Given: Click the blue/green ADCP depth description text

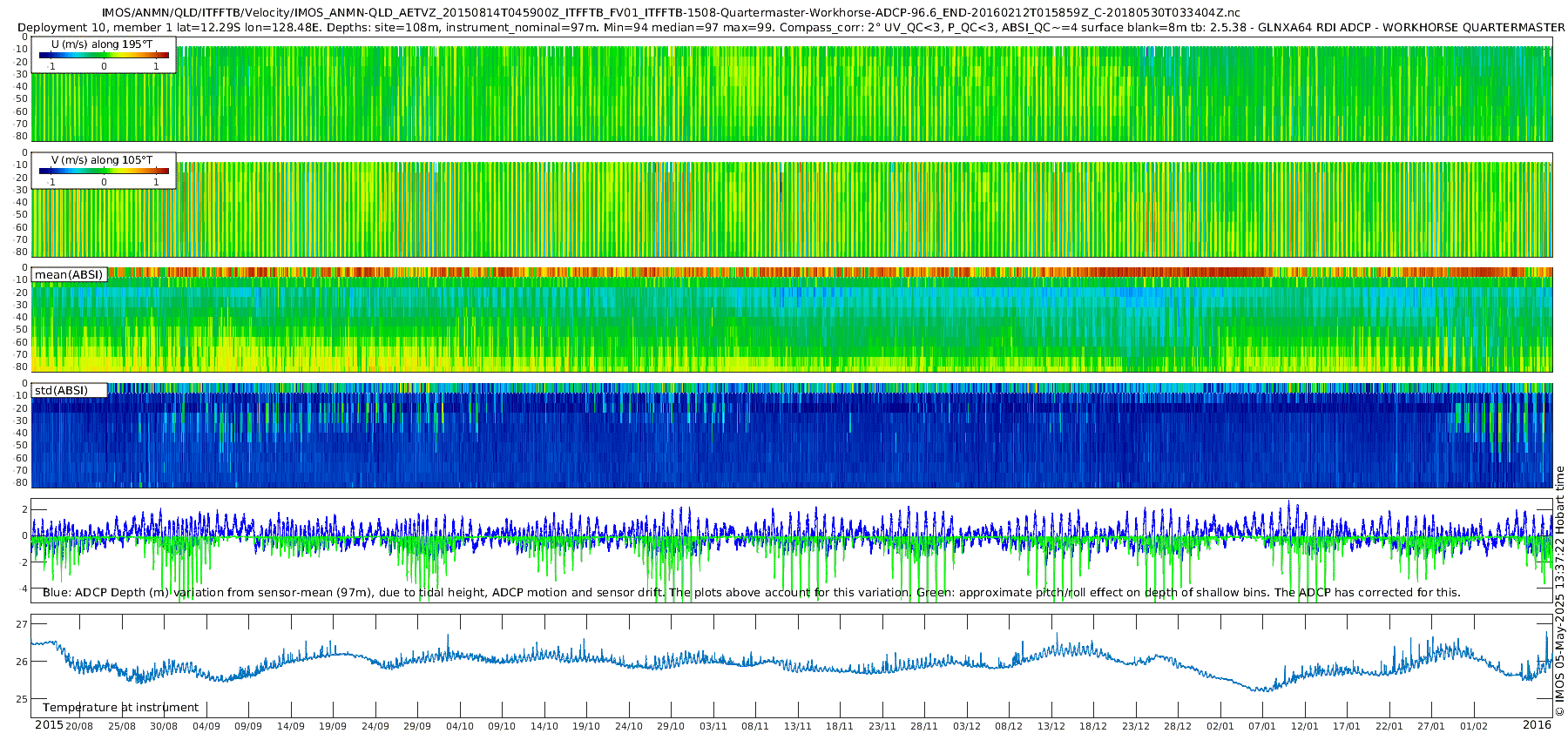Looking at the screenshot, I should (x=751, y=592).
